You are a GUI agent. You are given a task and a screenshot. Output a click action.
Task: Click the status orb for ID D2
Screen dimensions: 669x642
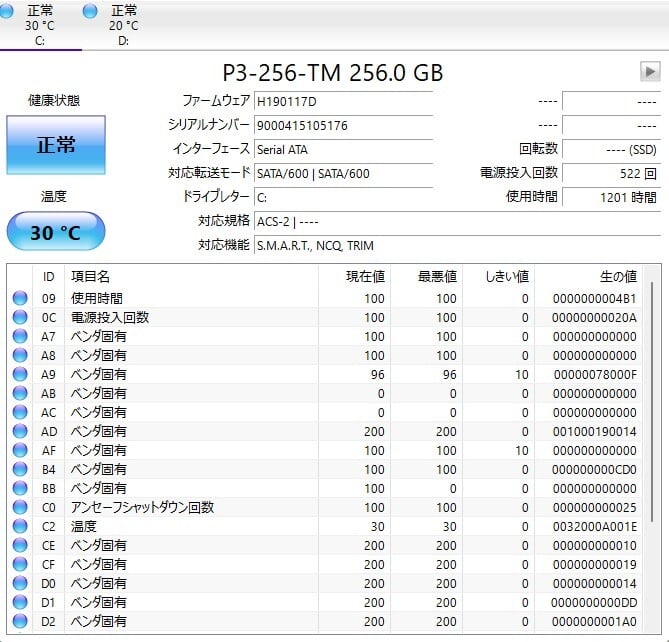(20, 622)
